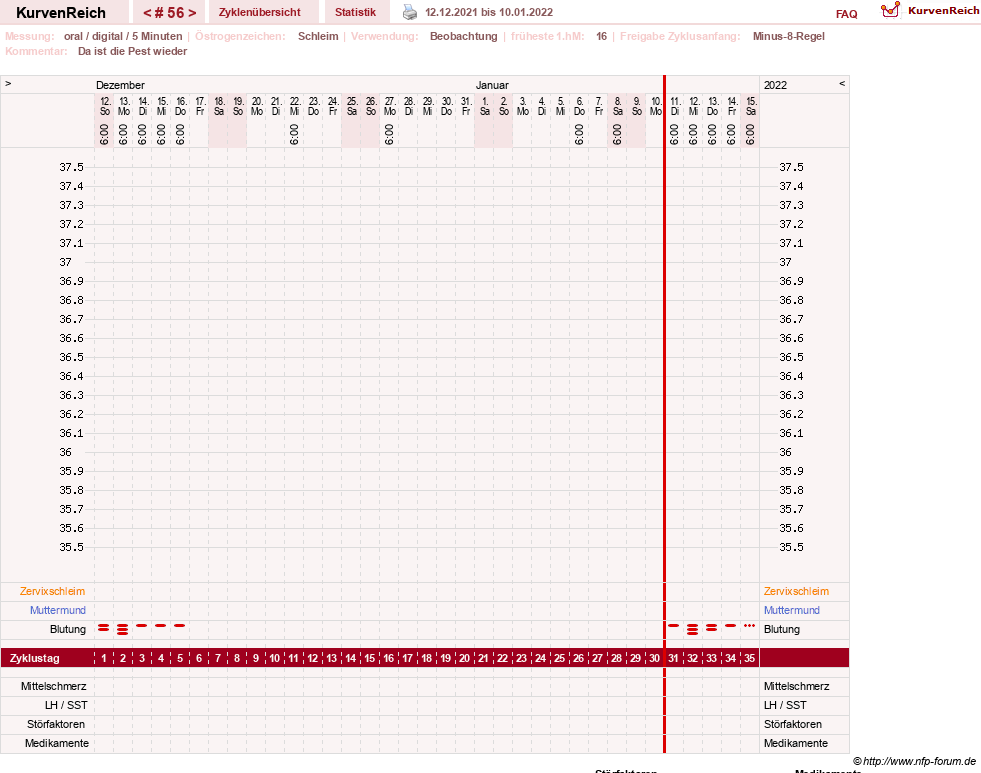Click cycle day 1 in the Zyklustag bar
981x773 pixels.
pyautogui.click(x=104, y=658)
